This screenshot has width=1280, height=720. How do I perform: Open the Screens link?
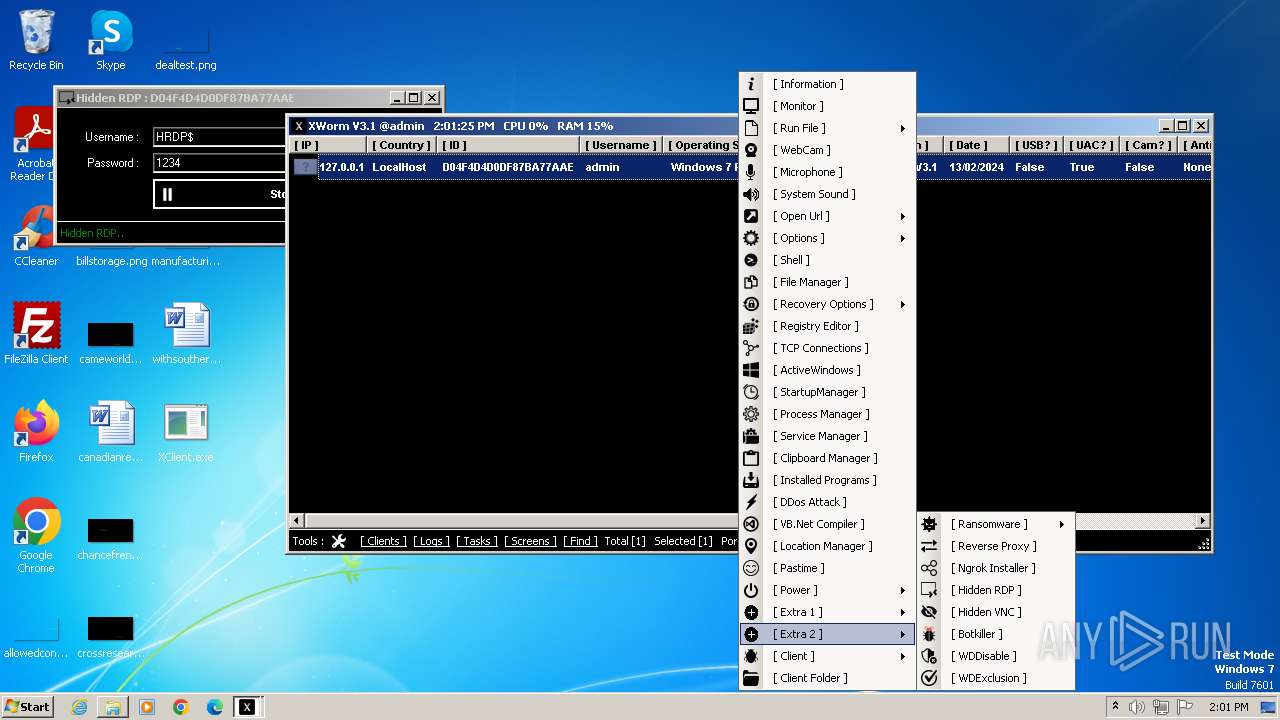[530, 541]
